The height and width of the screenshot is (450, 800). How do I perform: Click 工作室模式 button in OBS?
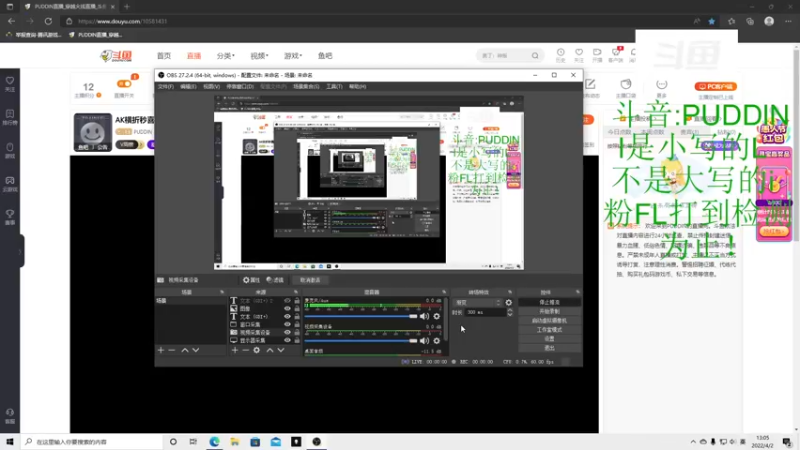click(549, 330)
